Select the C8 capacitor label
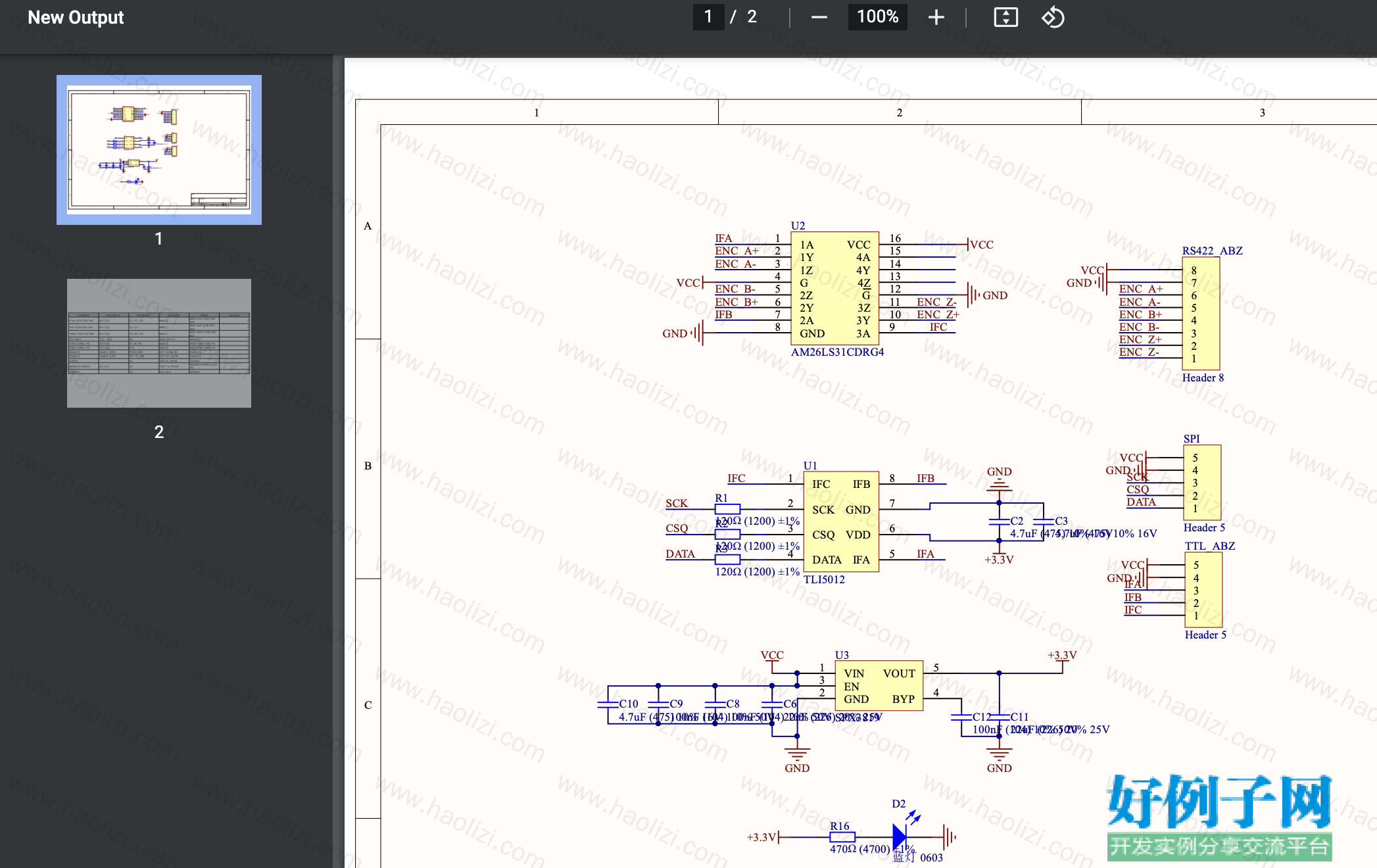The height and width of the screenshot is (868, 1377). (x=733, y=704)
